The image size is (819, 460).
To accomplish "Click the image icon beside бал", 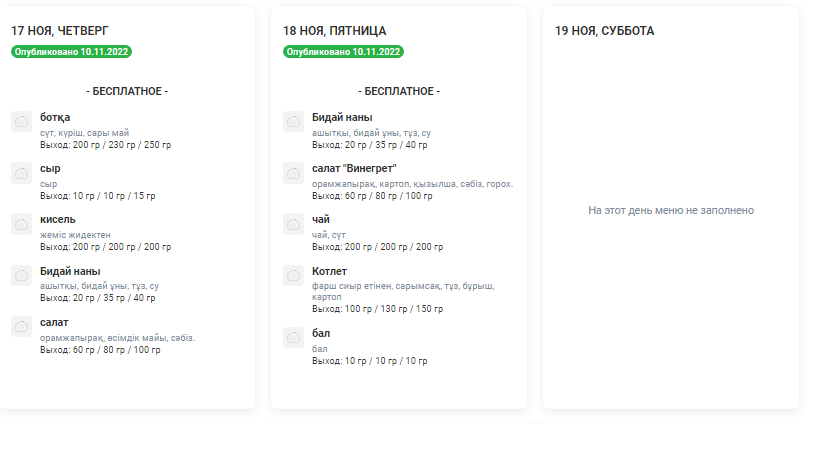I will tap(293, 338).
